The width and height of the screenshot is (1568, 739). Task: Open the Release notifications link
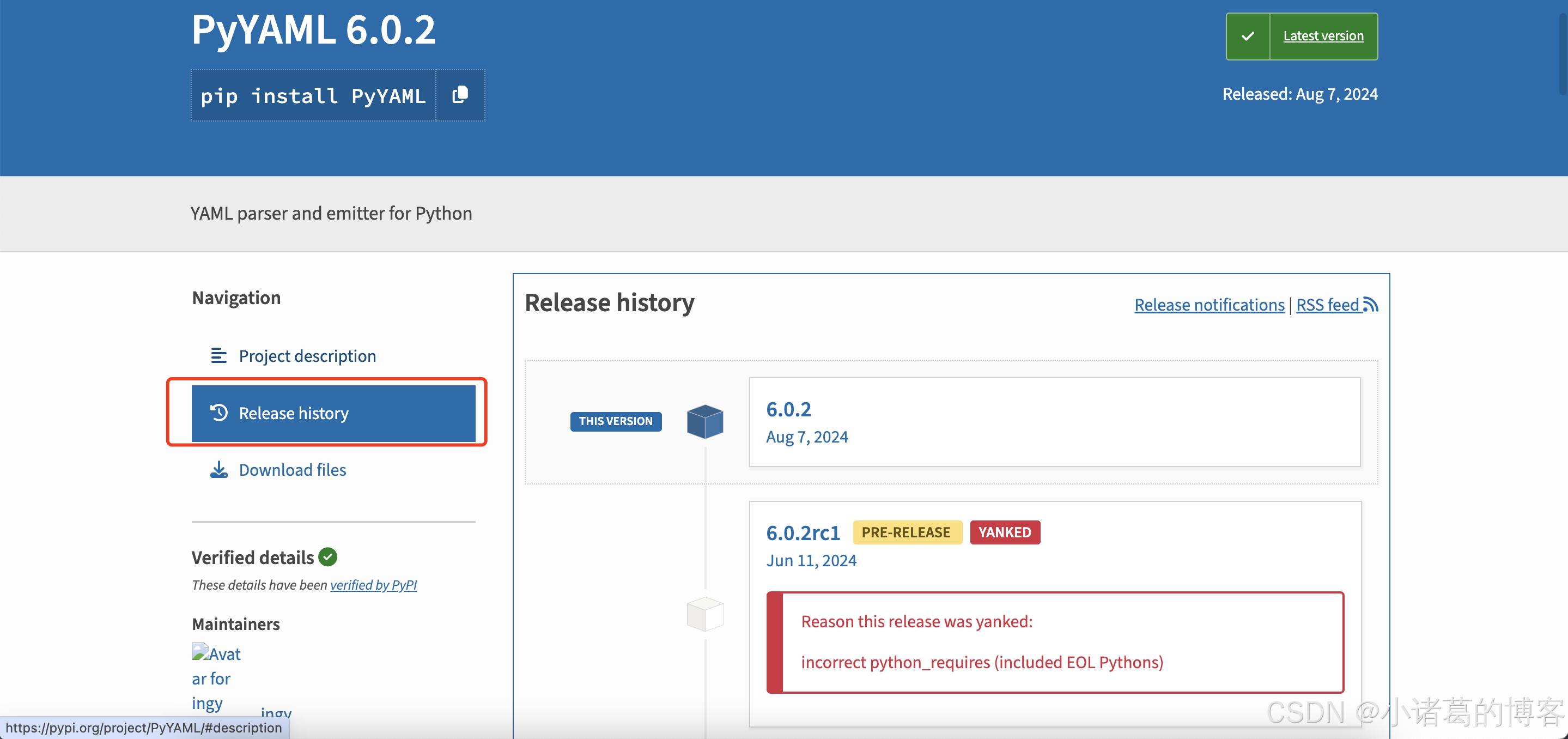[1209, 304]
